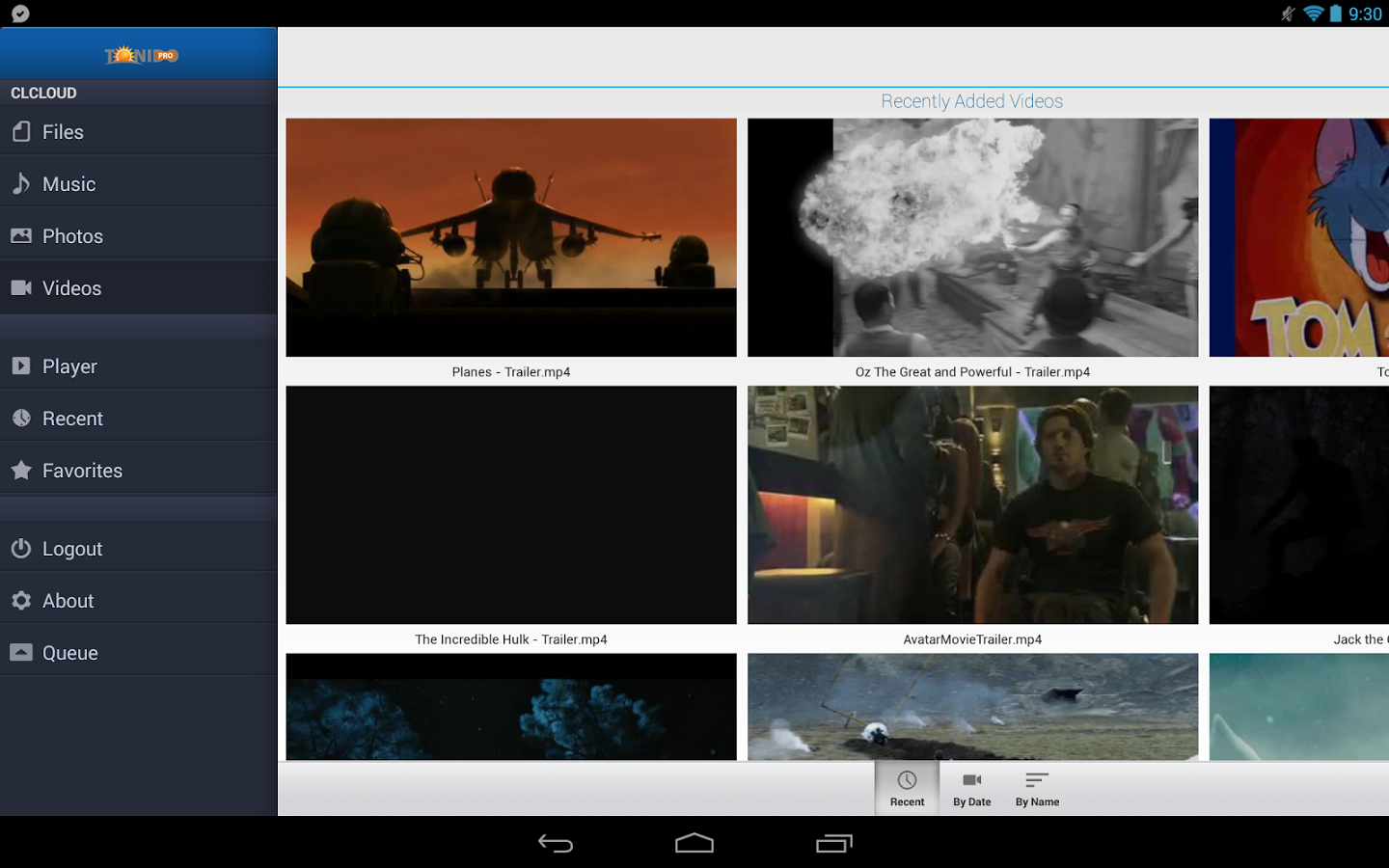Click the 'Recently Added Videos' heading
This screenshot has width=1389, height=868.
pyautogui.click(x=971, y=101)
